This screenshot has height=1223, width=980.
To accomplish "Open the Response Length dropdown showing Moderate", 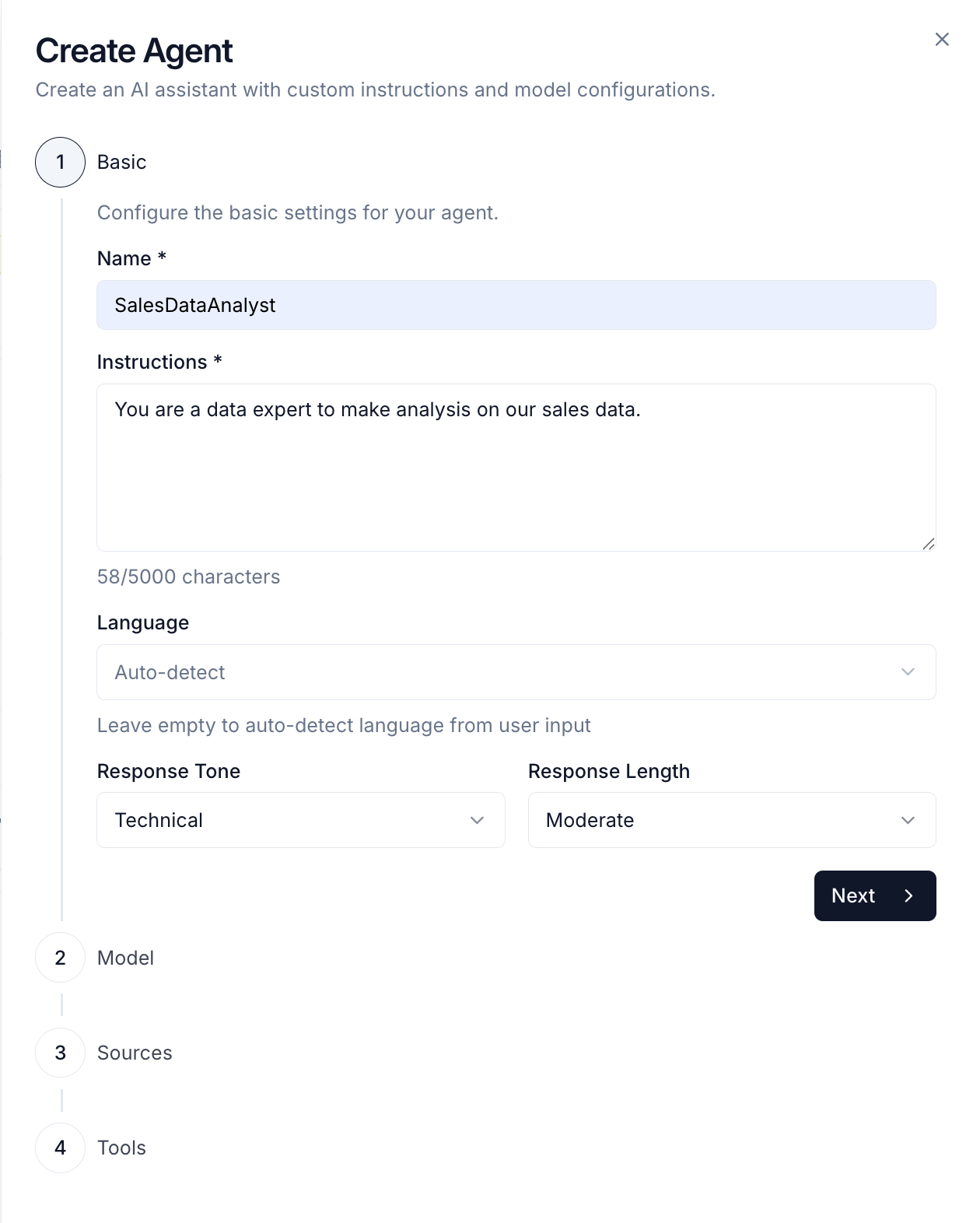I will pyautogui.click(x=732, y=820).
